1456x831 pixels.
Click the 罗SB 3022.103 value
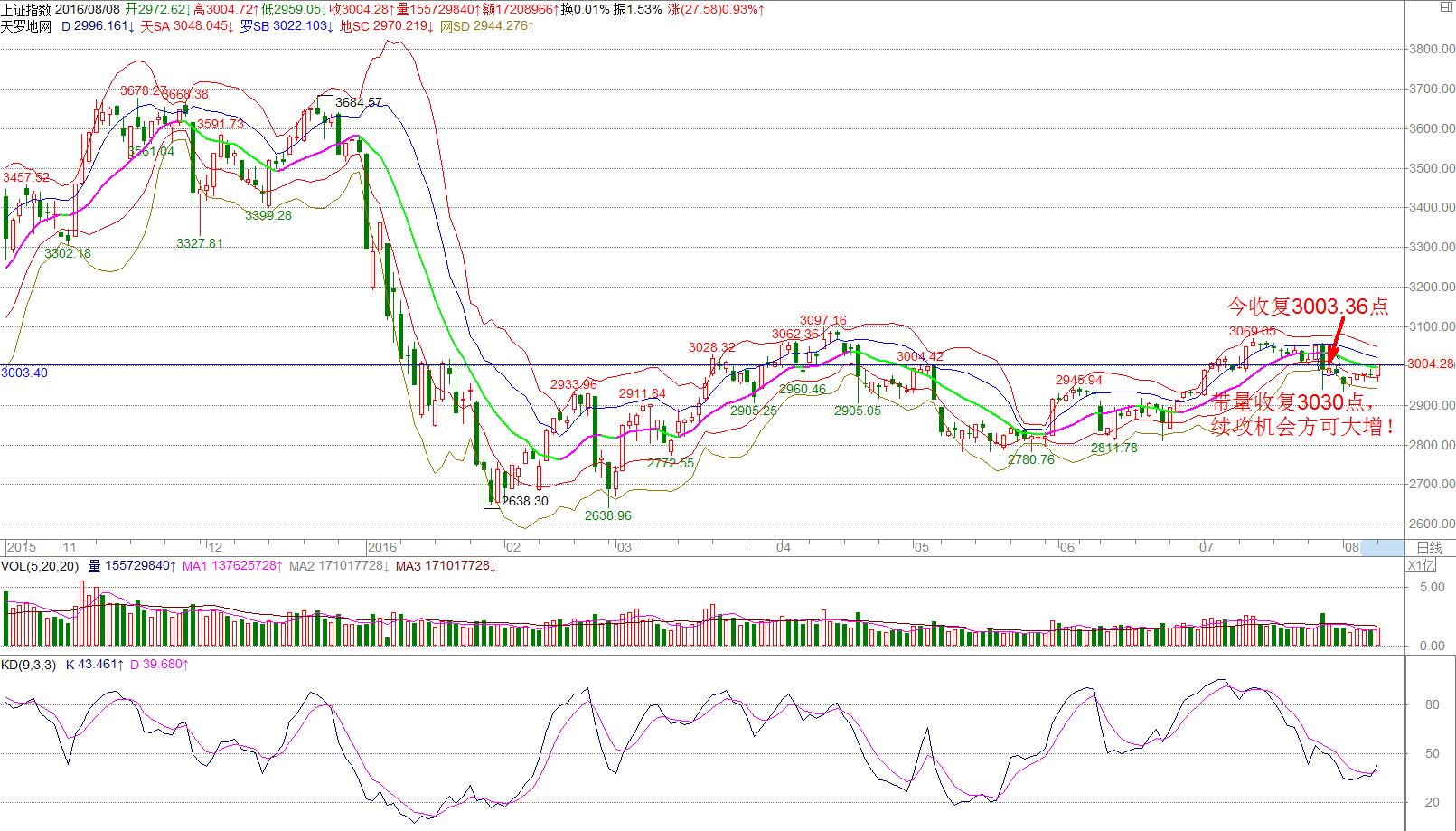288,26
